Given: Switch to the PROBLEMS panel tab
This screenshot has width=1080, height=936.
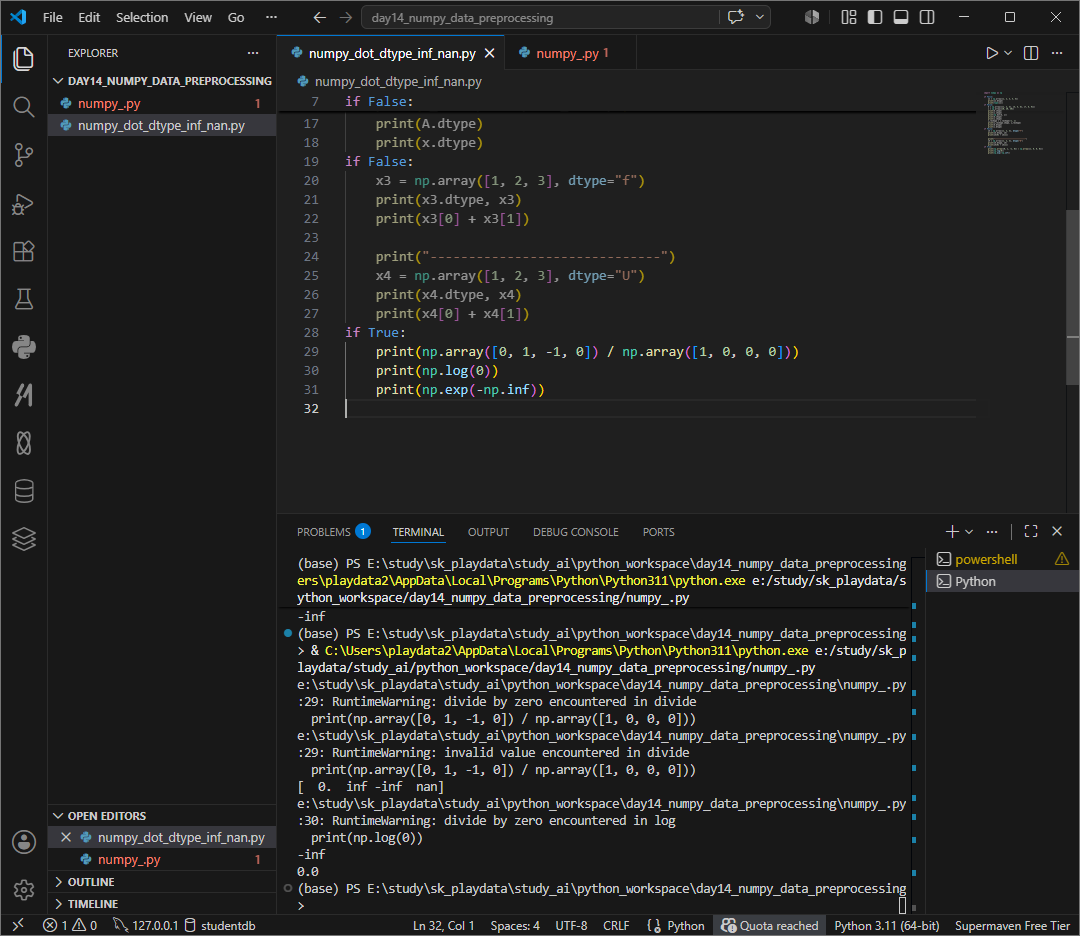Looking at the screenshot, I should tap(333, 532).
